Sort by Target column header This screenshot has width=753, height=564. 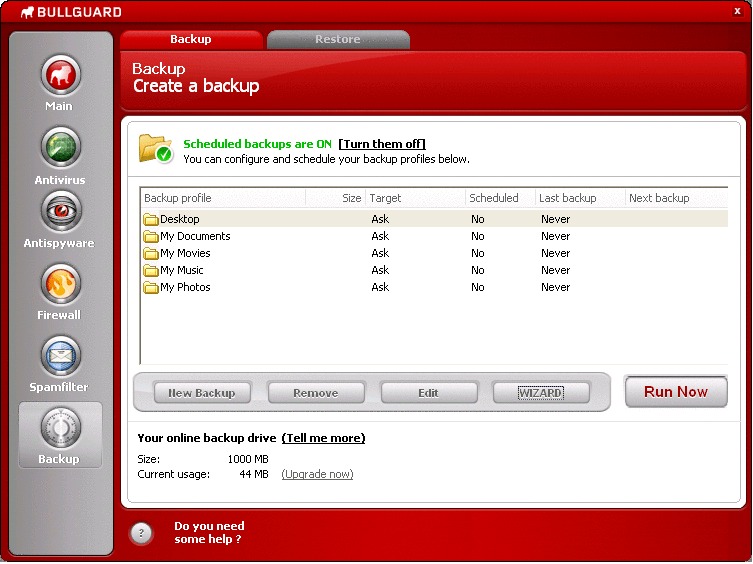(x=415, y=198)
